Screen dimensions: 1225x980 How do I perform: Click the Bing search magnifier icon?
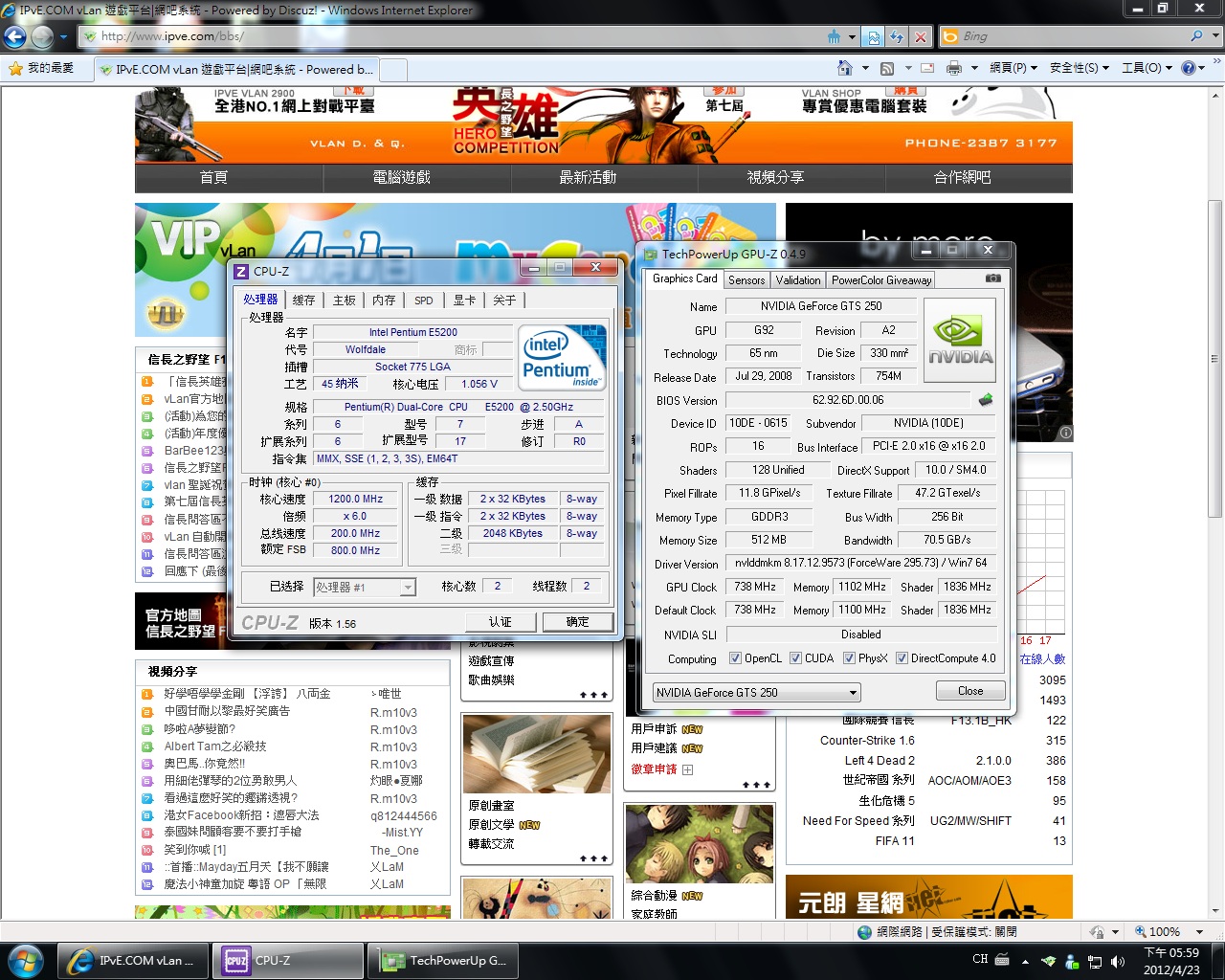[1196, 36]
